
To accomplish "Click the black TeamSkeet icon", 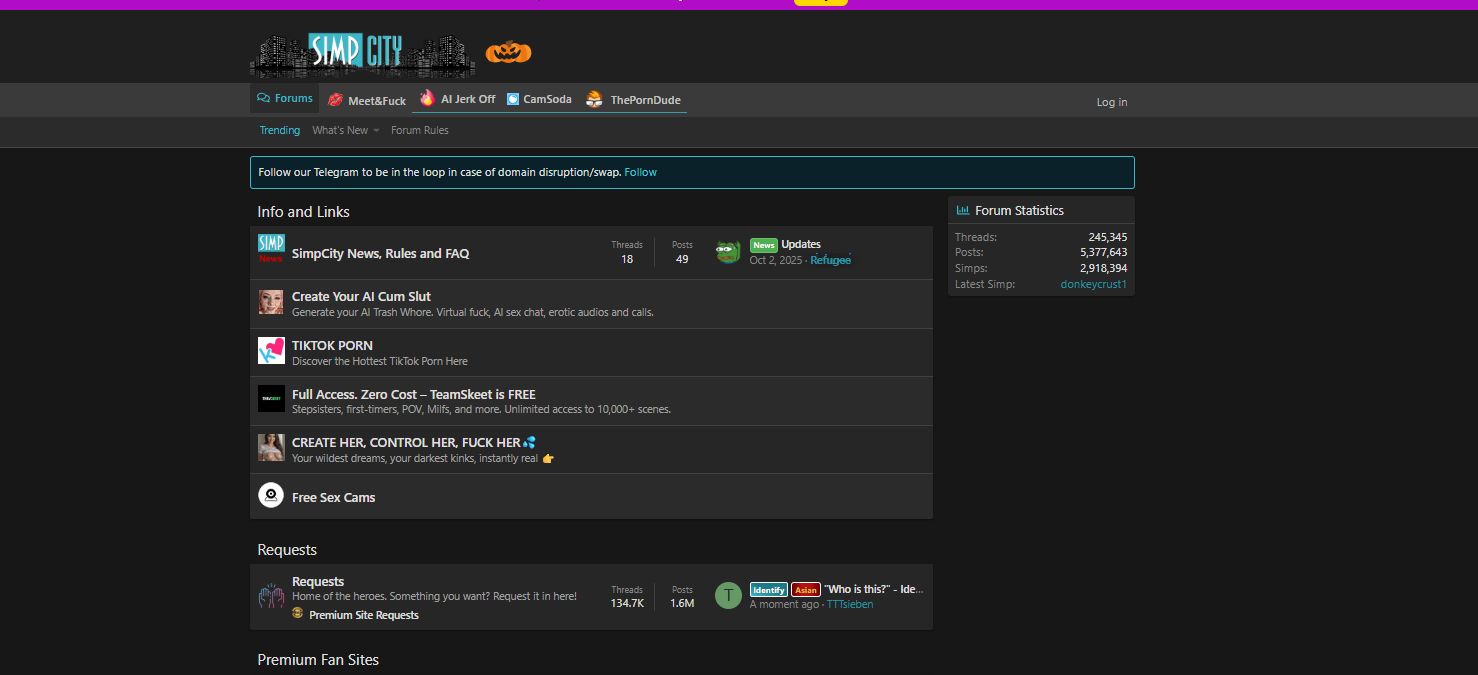I will [271, 399].
